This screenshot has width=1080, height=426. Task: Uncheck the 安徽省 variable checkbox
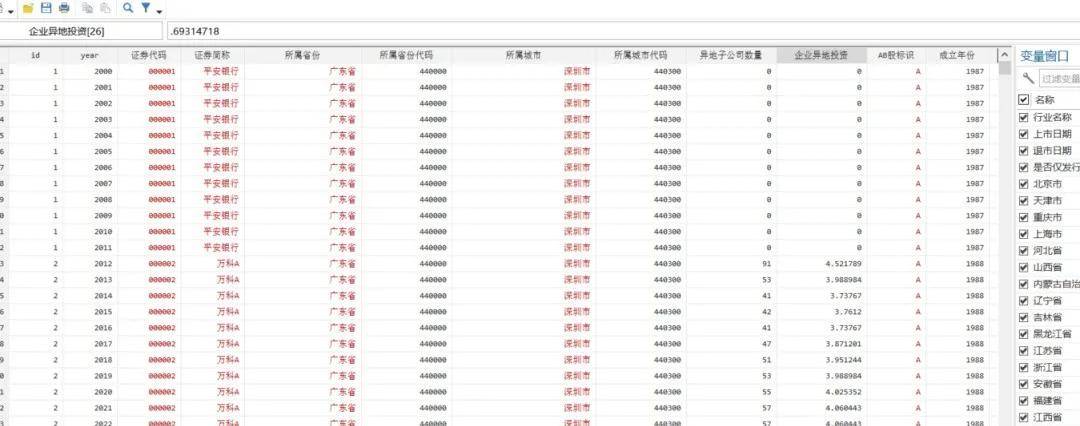1024,384
